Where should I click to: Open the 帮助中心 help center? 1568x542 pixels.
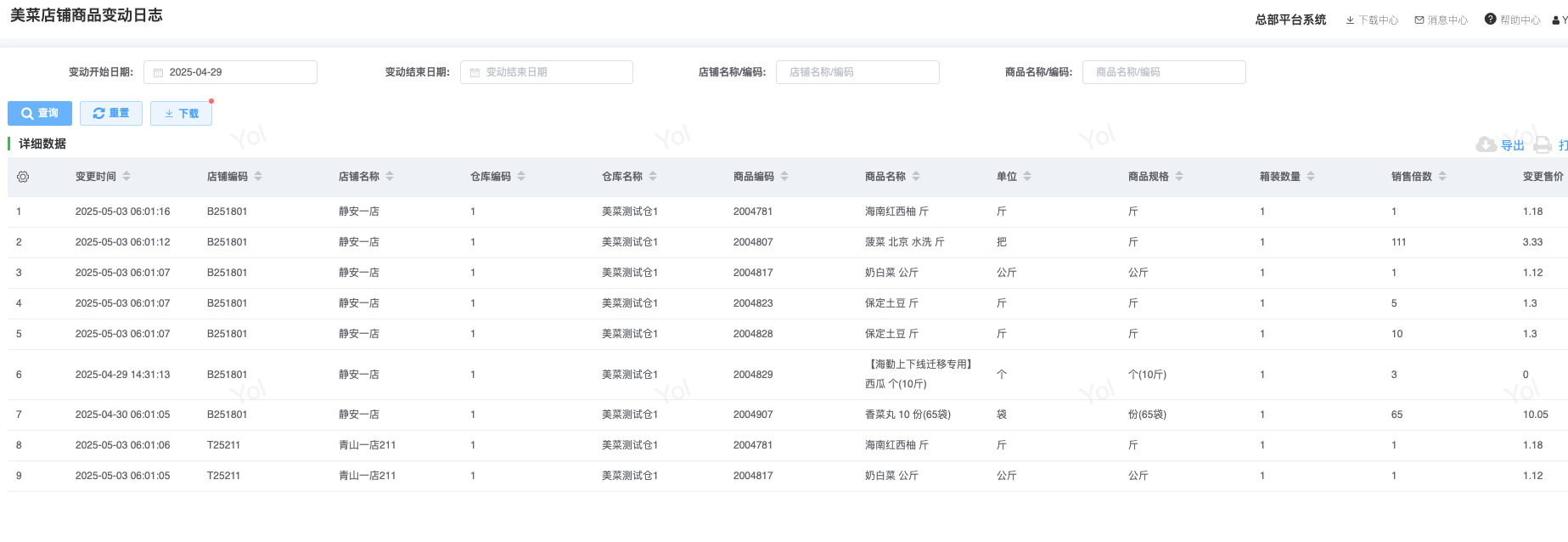[x=1512, y=20]
